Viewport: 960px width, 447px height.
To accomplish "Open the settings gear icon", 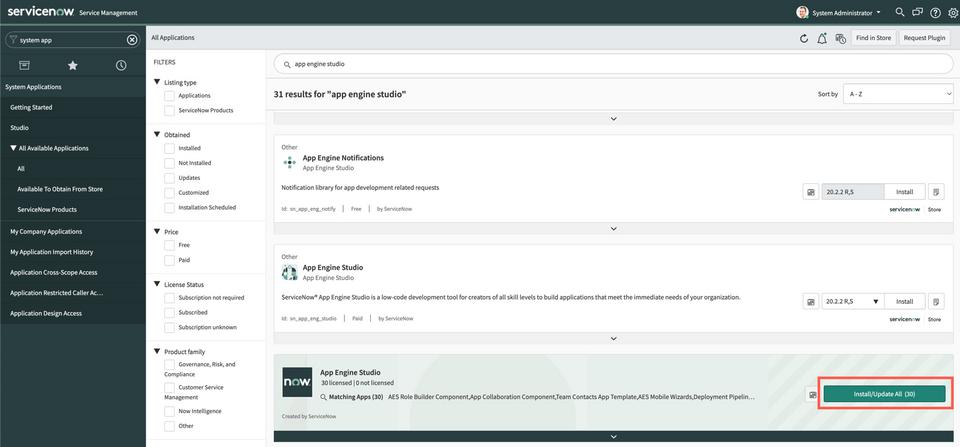I will pyautogui.click(x=953, y=12).
